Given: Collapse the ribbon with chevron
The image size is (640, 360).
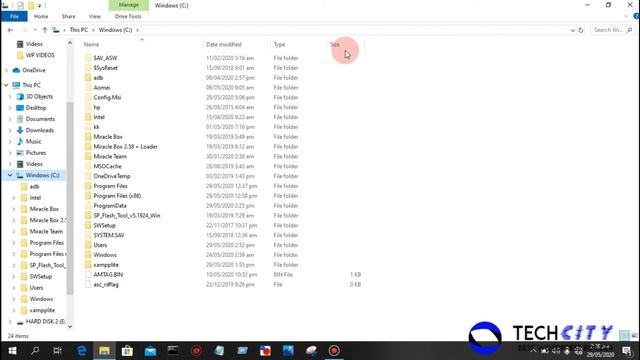Looking at the screenshot, I should click(x=626, y=16).
